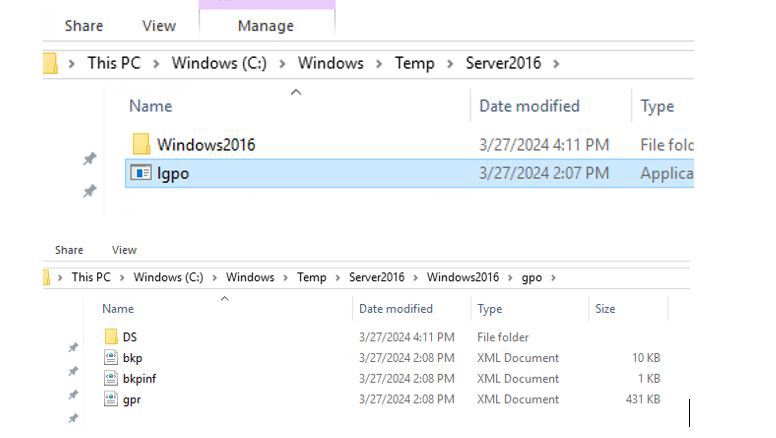Viewport: 776px width, 438px height.
Task: Click the lgpo application icon
Action: click(141, 173)
